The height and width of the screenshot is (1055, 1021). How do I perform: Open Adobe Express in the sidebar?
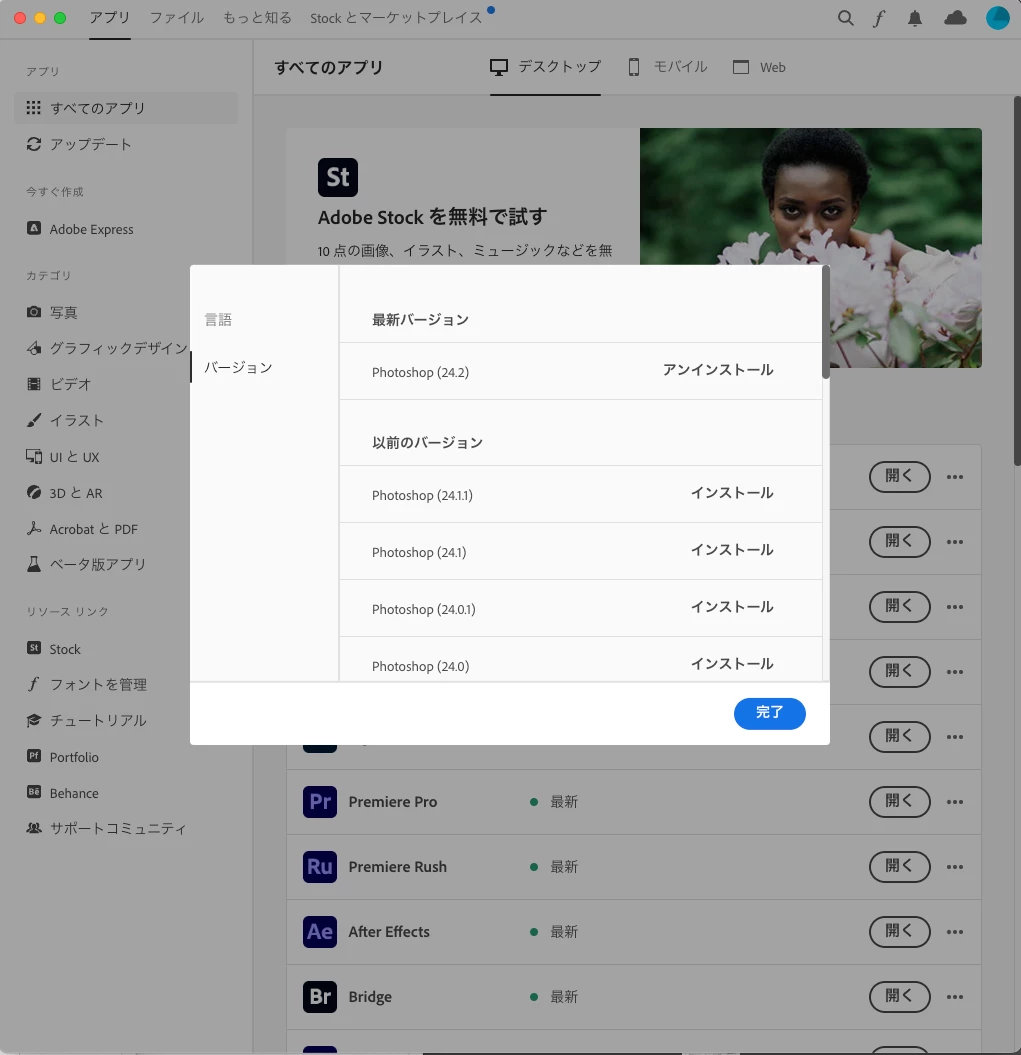coord(80,229)
